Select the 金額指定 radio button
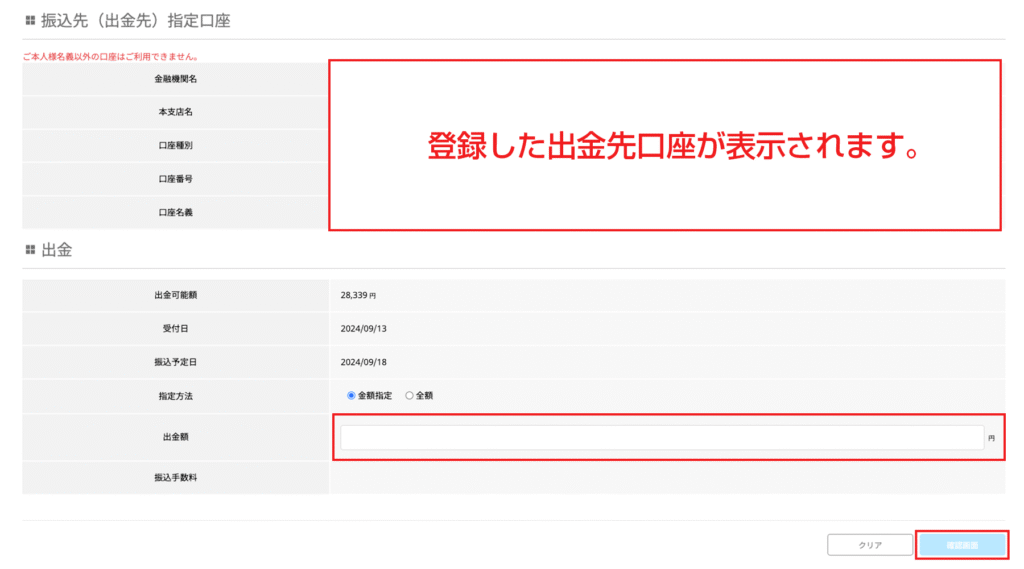Viewport: 1024px width, 569px height. pos(351,396)
